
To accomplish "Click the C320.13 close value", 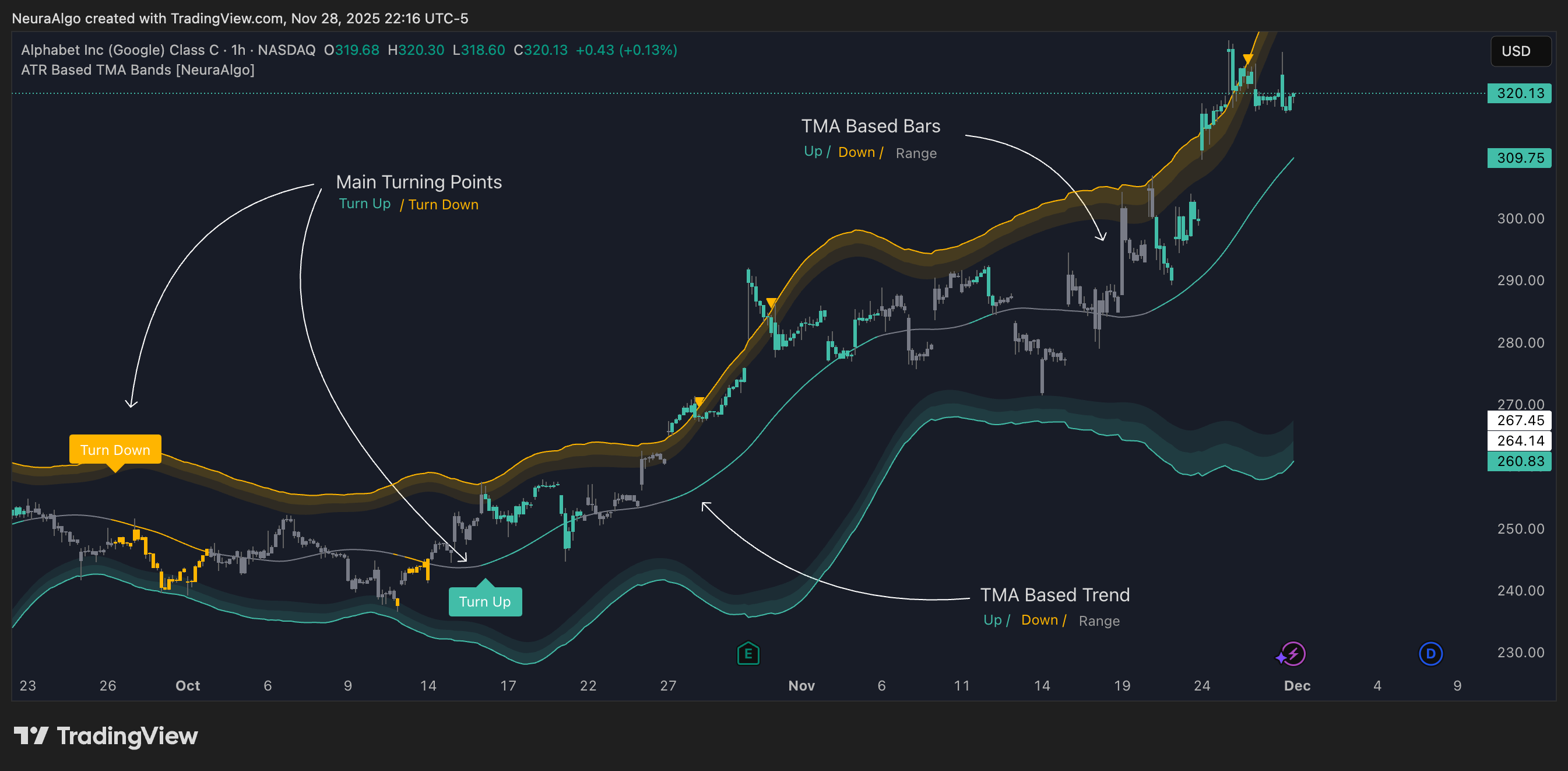I will point(540,50).
